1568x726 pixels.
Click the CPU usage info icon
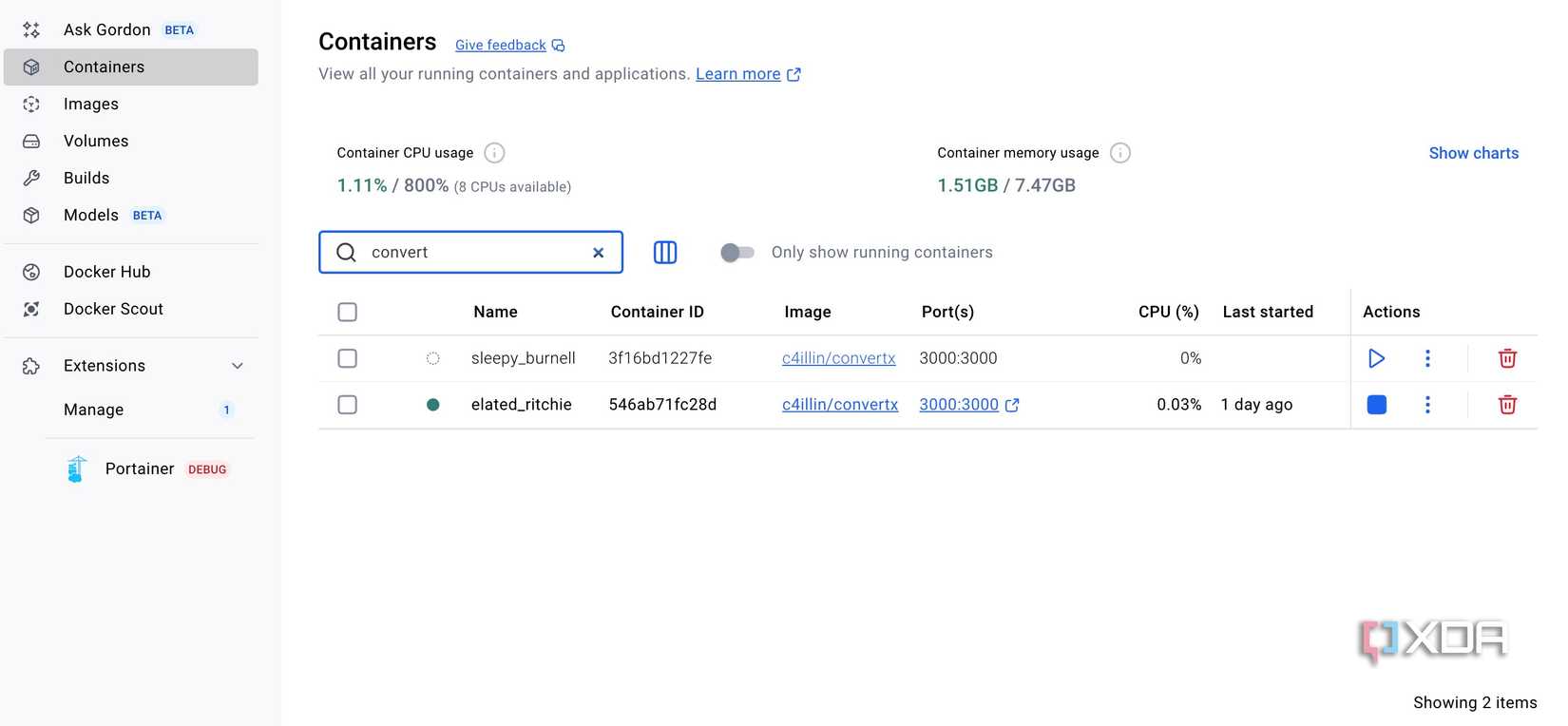click(x=494, y=153)
